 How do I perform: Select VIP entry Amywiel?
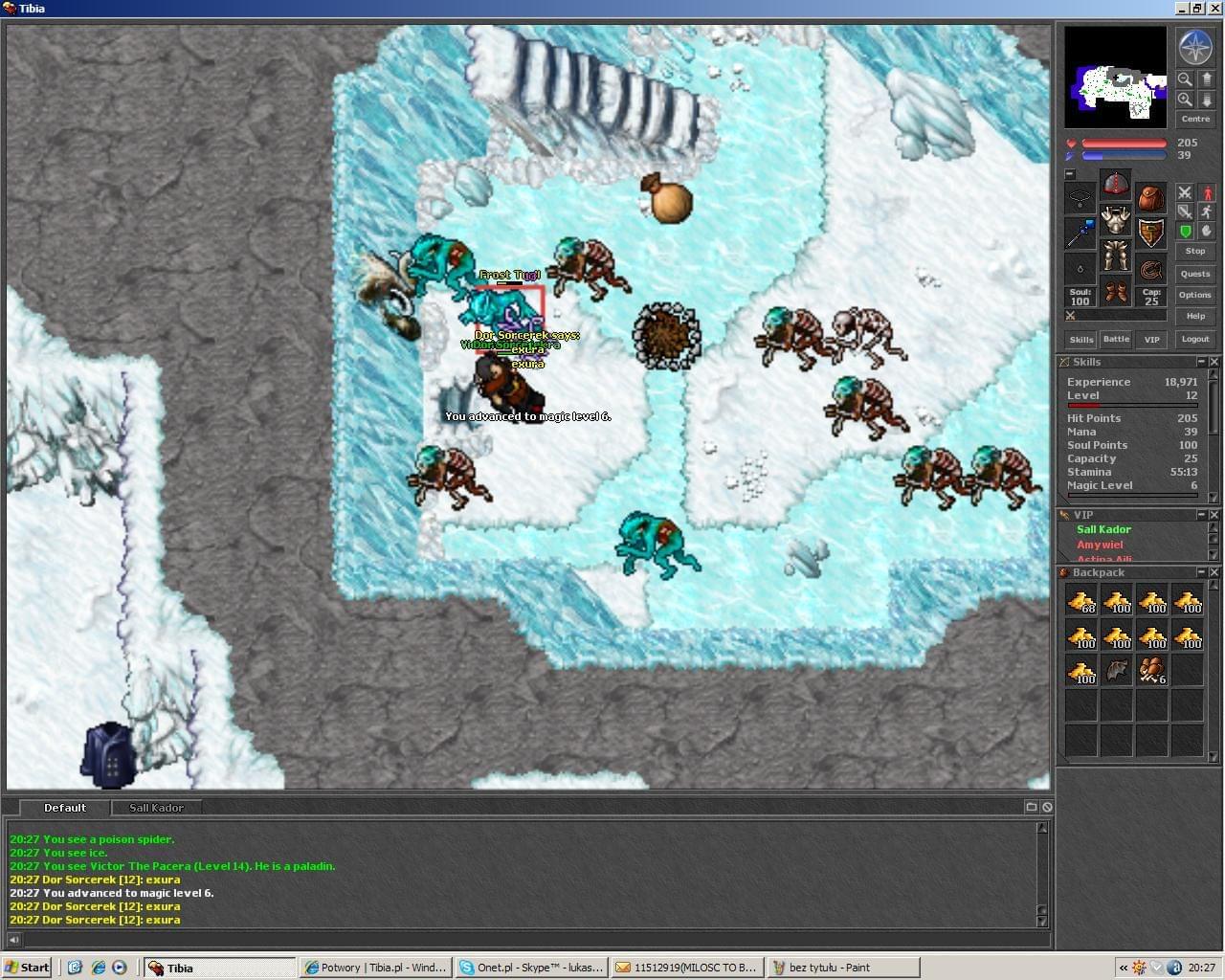tap(1100, 545)
